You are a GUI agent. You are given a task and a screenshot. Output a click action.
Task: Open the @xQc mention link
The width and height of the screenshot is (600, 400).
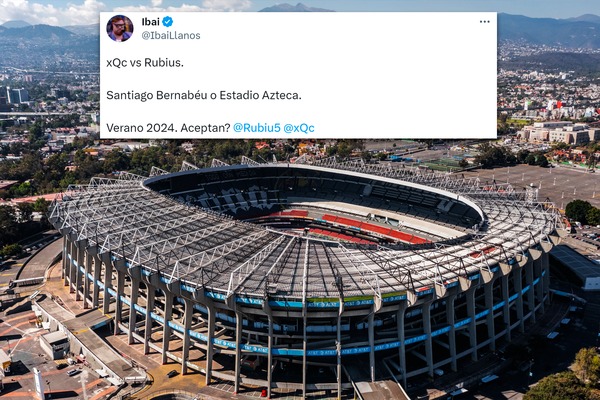coord(299,128)
